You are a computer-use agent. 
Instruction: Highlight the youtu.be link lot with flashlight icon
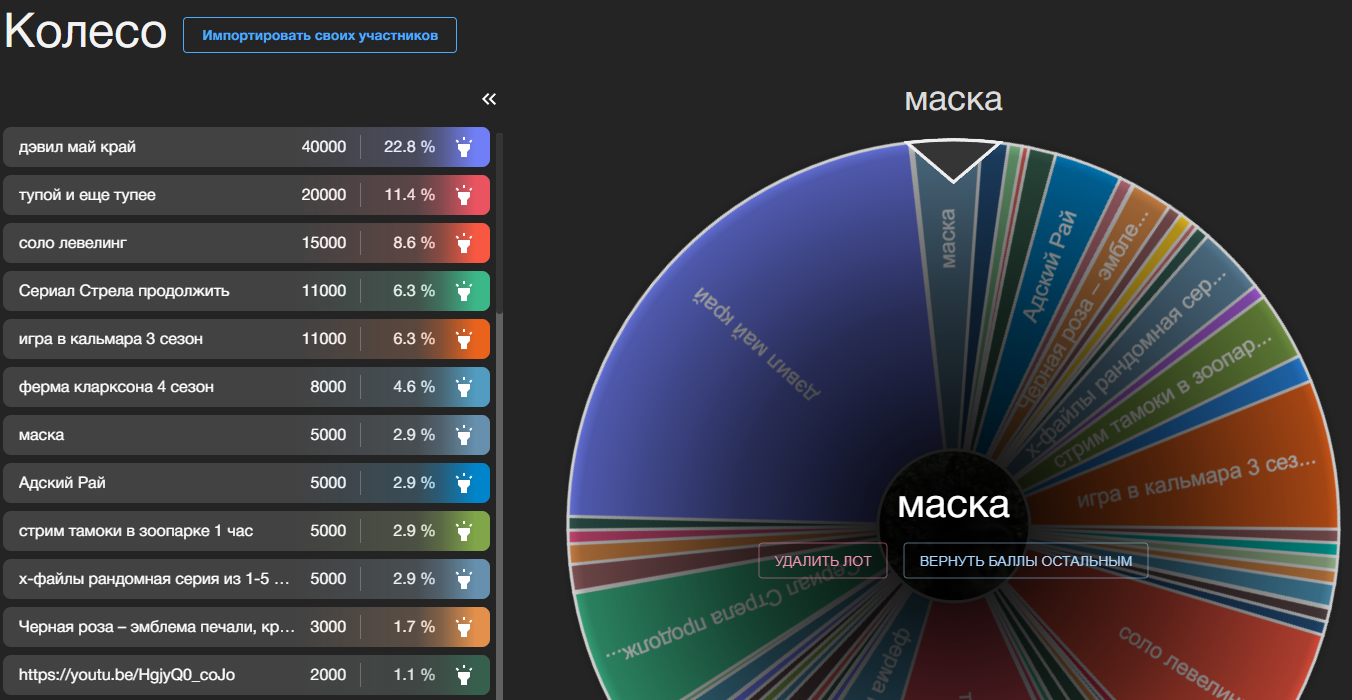pos(464,675)
